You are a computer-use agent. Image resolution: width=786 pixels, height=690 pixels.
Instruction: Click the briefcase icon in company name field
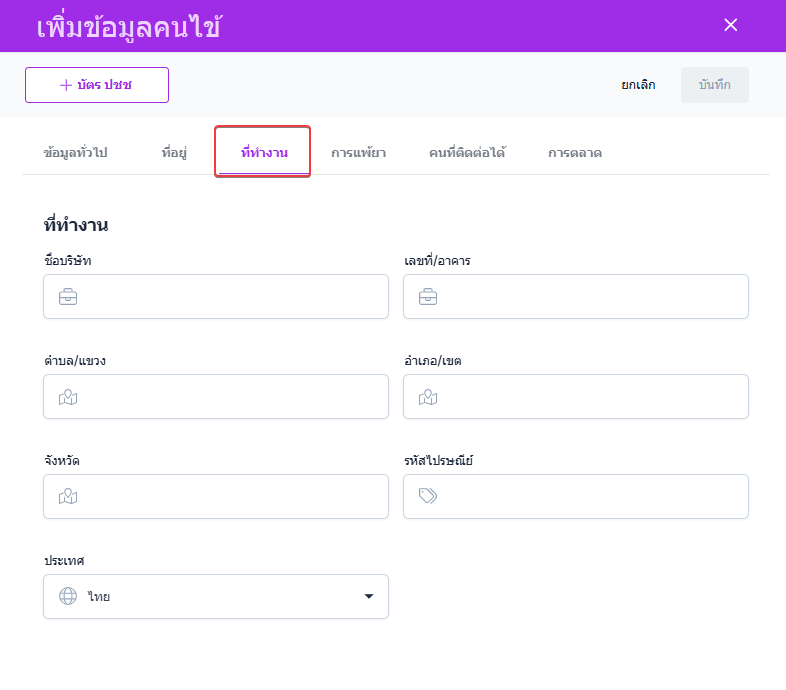click(68, 297)
